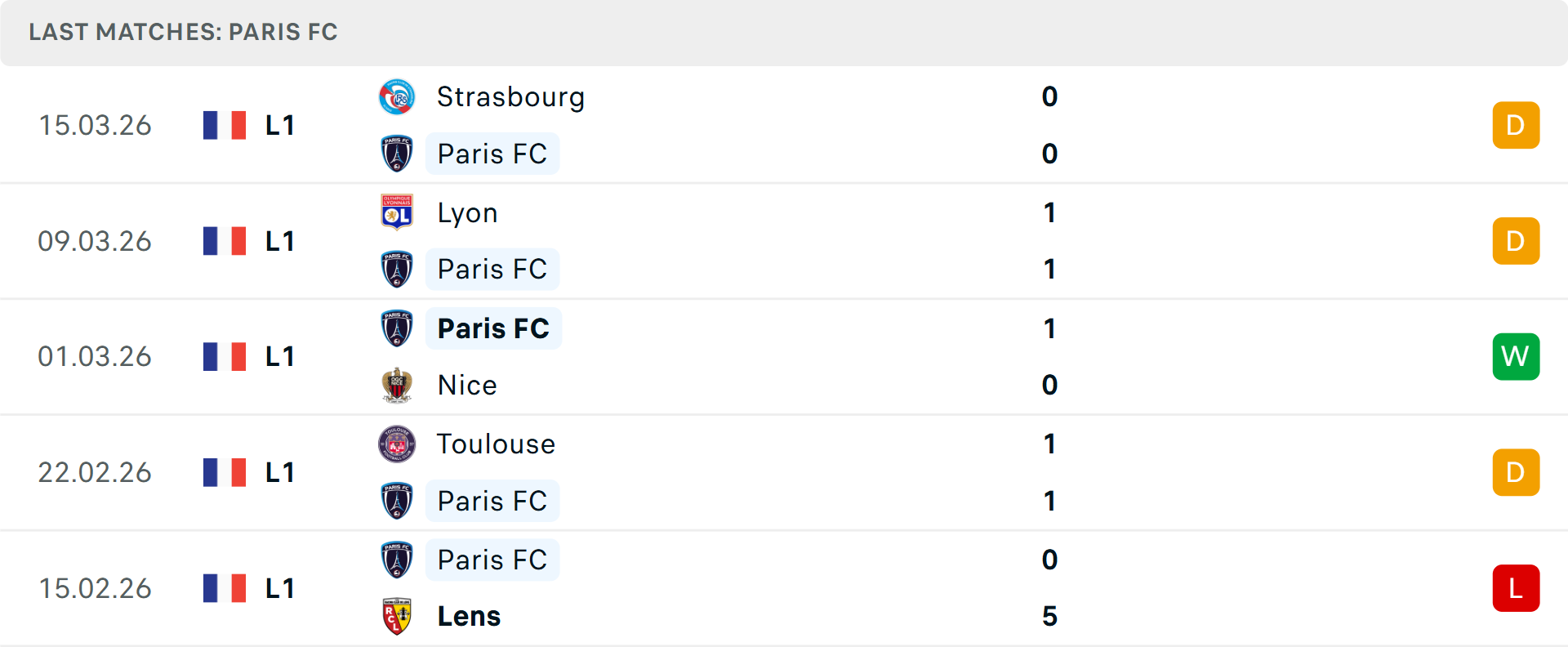Click the Nice club crest
Screen dimensions: 1568x647
click(397, 385)
